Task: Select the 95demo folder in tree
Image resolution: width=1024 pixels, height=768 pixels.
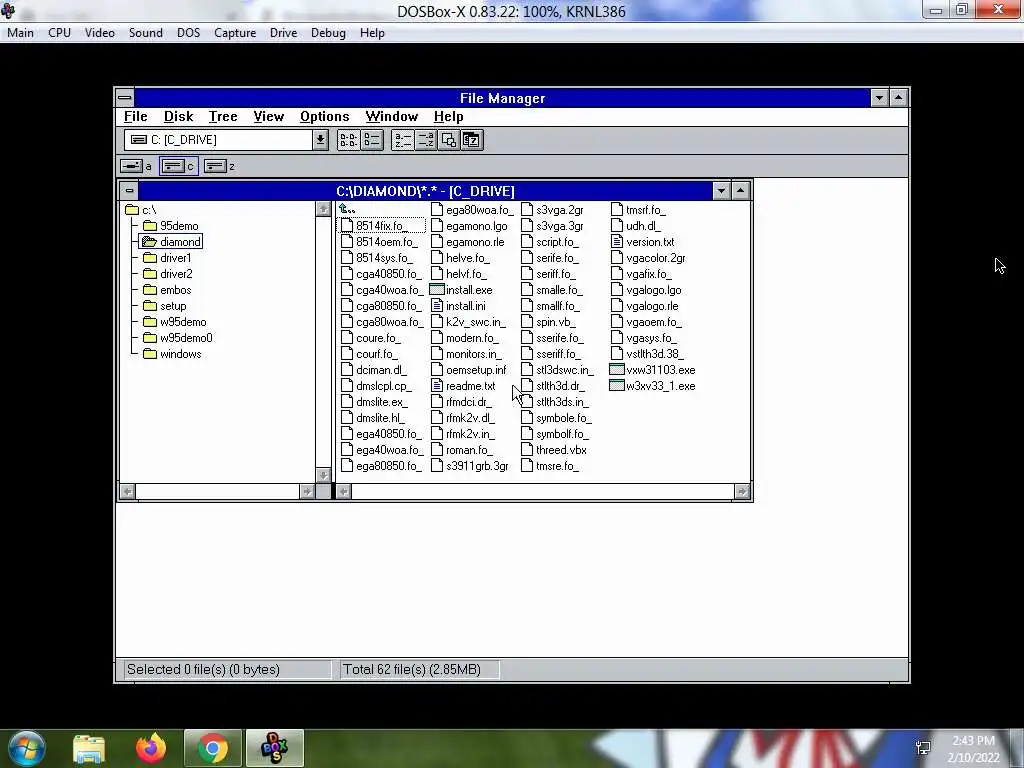Action: point(170,226)
